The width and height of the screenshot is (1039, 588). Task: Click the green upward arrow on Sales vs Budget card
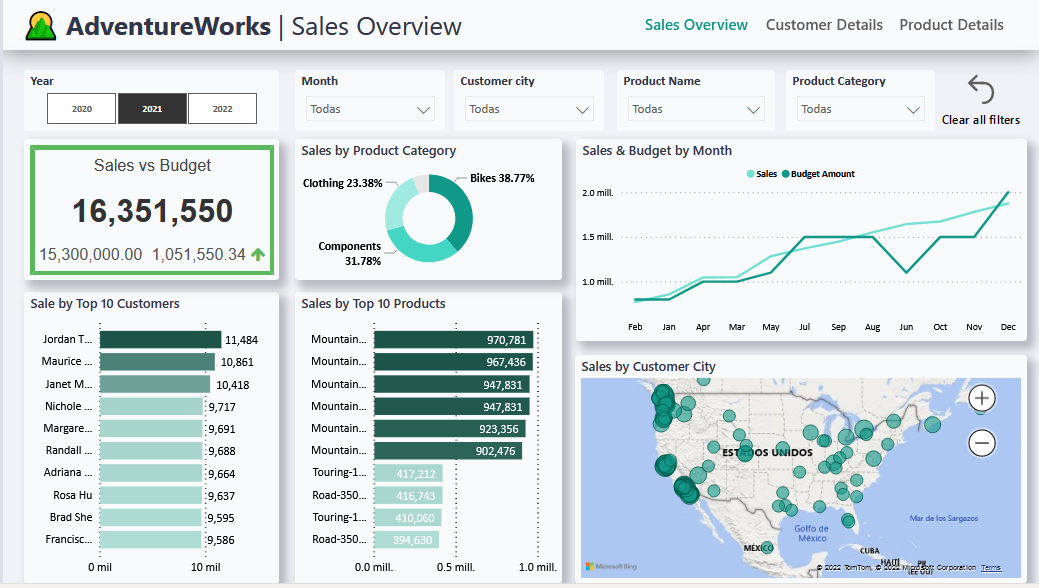point(258,254)
